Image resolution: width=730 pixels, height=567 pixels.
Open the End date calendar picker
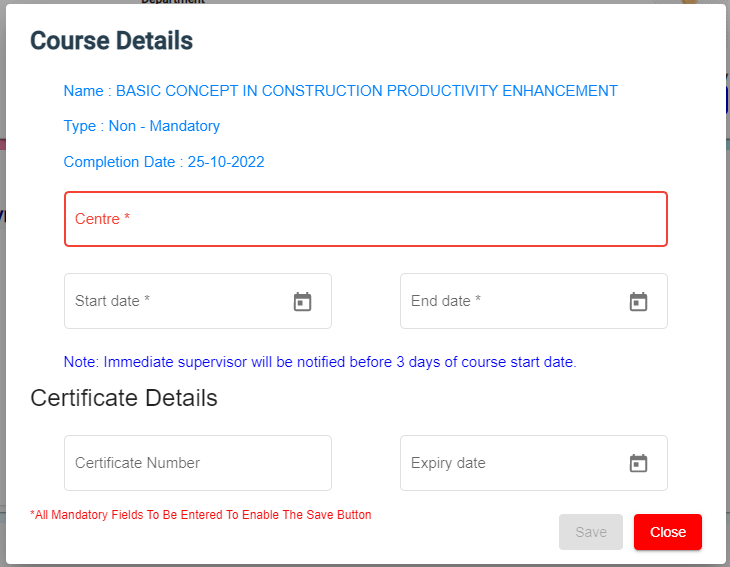coord(639,301)
